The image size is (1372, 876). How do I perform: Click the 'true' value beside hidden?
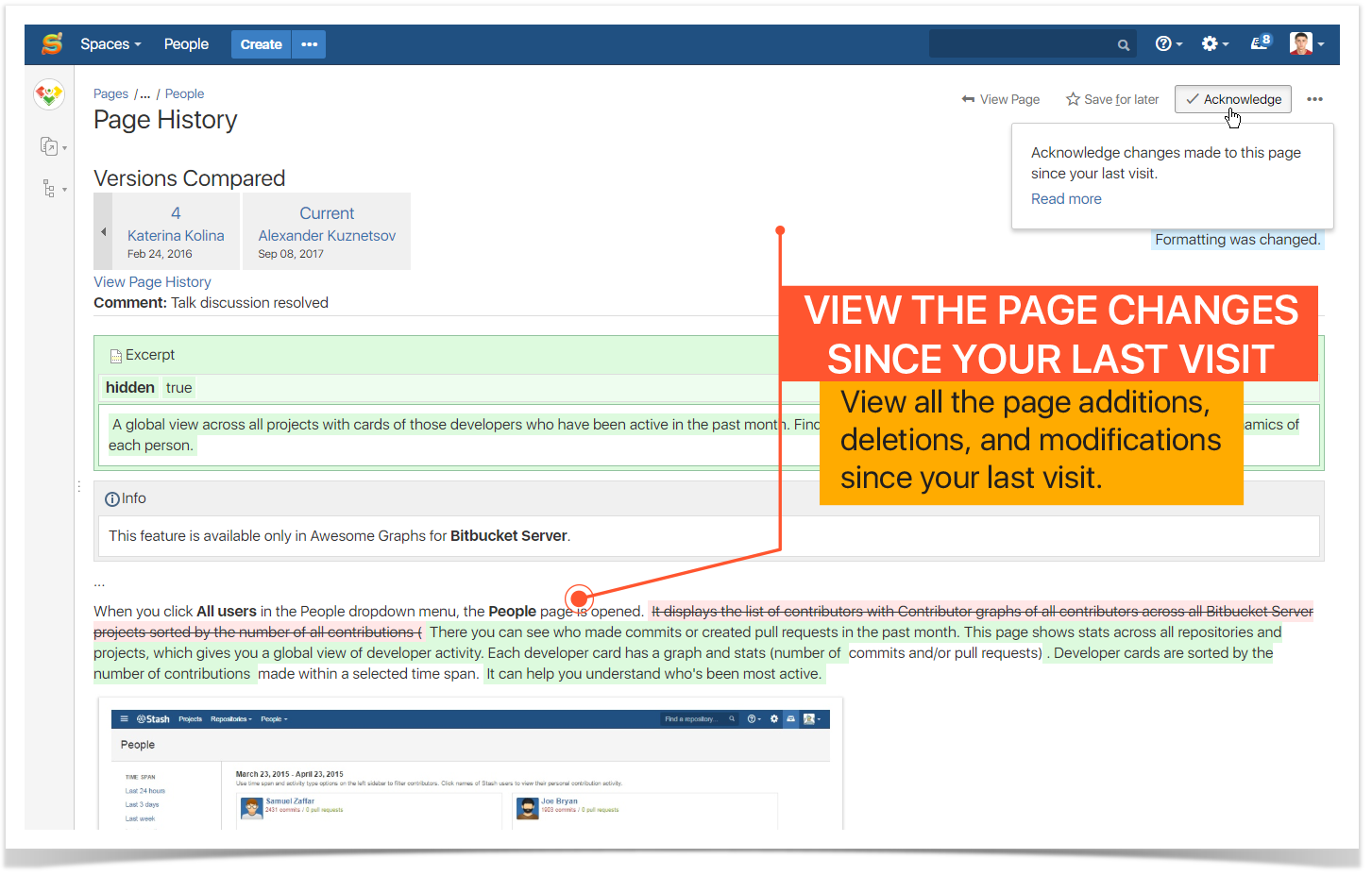[x=178, y=388]
